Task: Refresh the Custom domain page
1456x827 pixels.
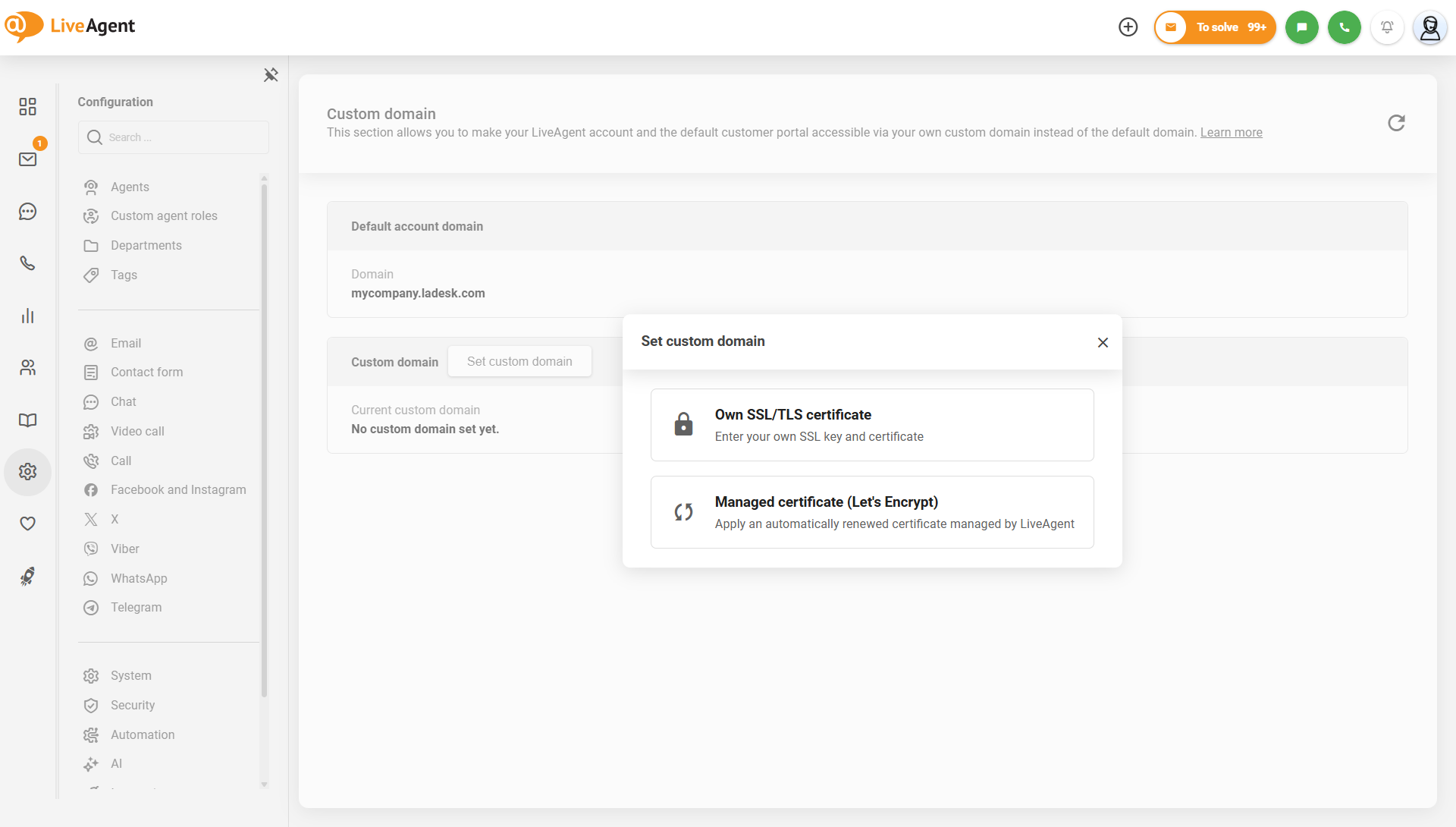Action: click(1396, 123)
